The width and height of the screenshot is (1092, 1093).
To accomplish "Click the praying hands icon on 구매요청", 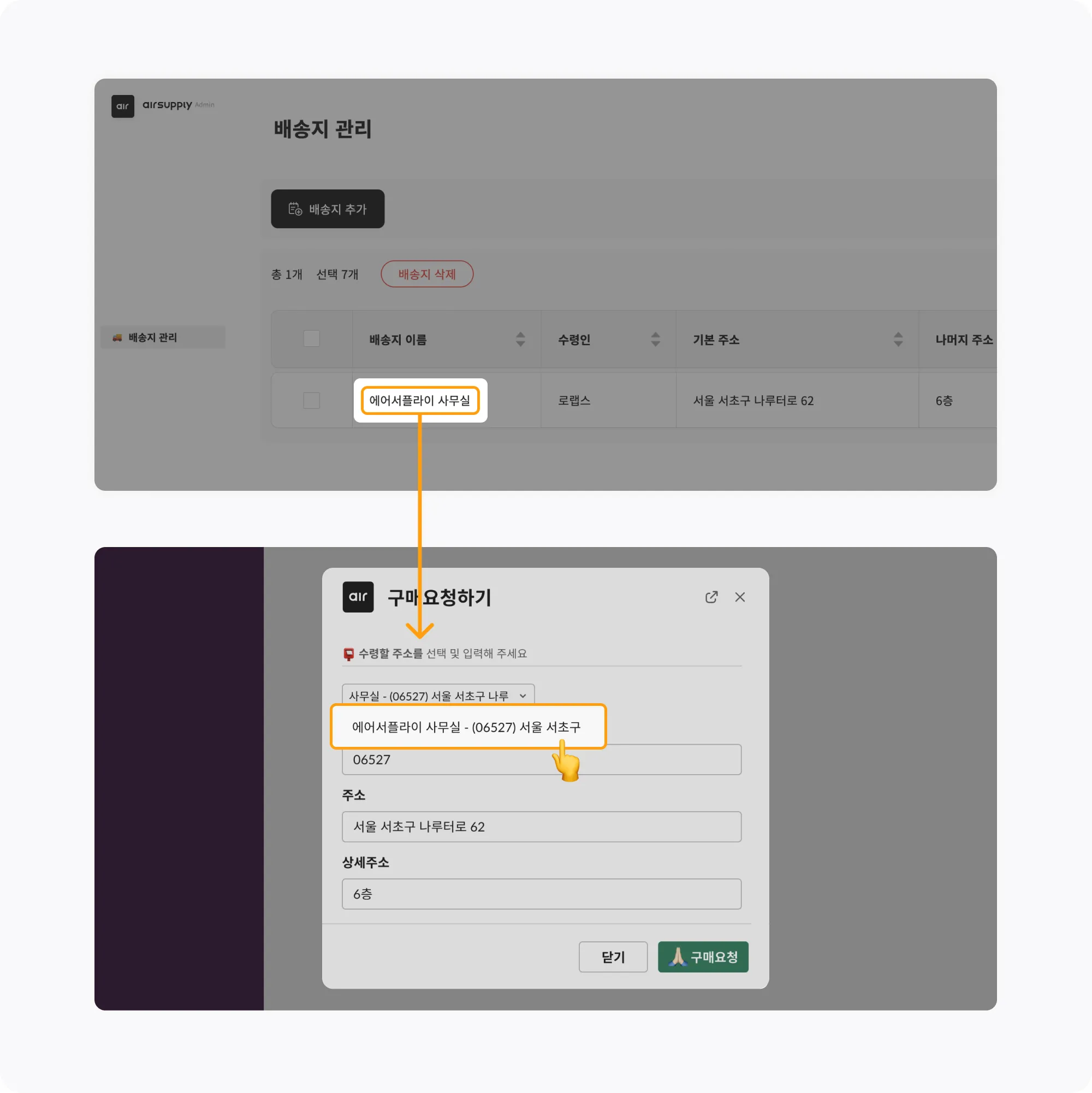I will pos(677,957).
